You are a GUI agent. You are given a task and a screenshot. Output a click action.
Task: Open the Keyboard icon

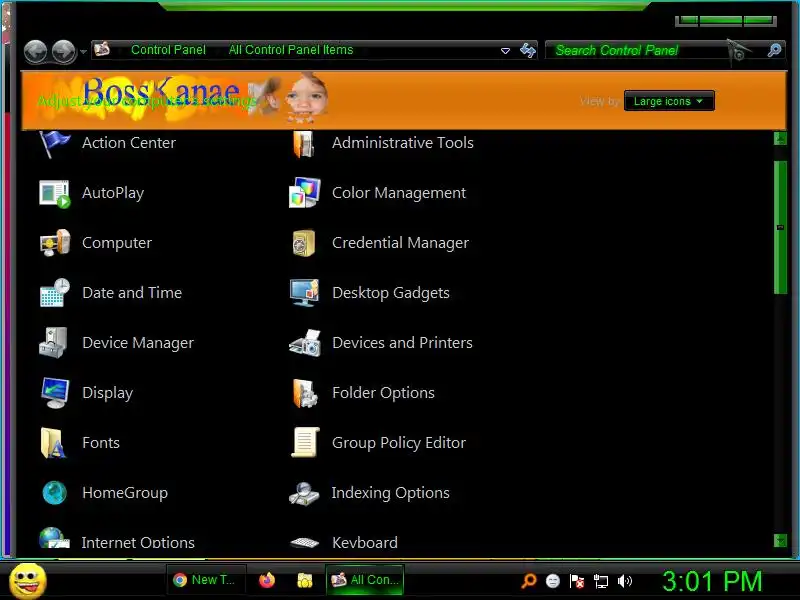pyautogui.click(x=304, y=543)
